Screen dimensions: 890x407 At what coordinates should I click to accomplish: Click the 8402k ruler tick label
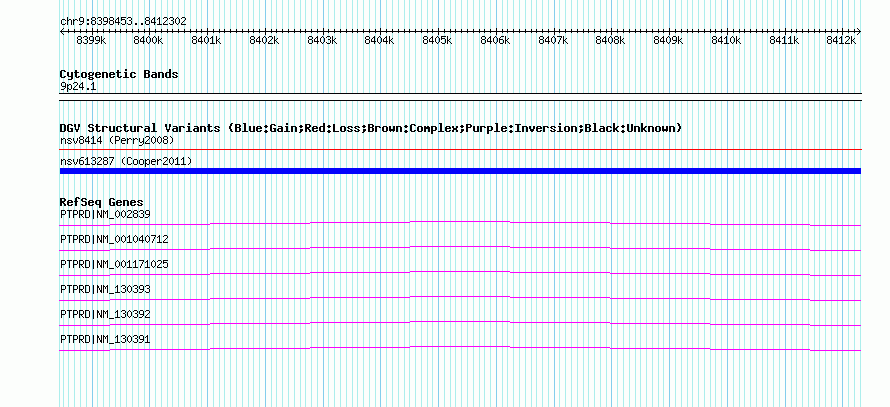pyautogui.click(x=264, y=40)
